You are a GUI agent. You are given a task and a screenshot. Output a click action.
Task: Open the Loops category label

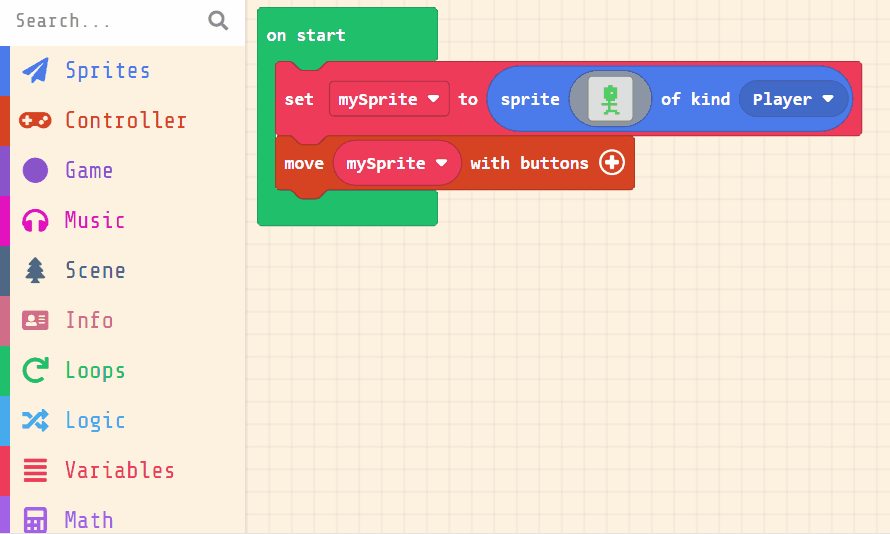[95, 370]
